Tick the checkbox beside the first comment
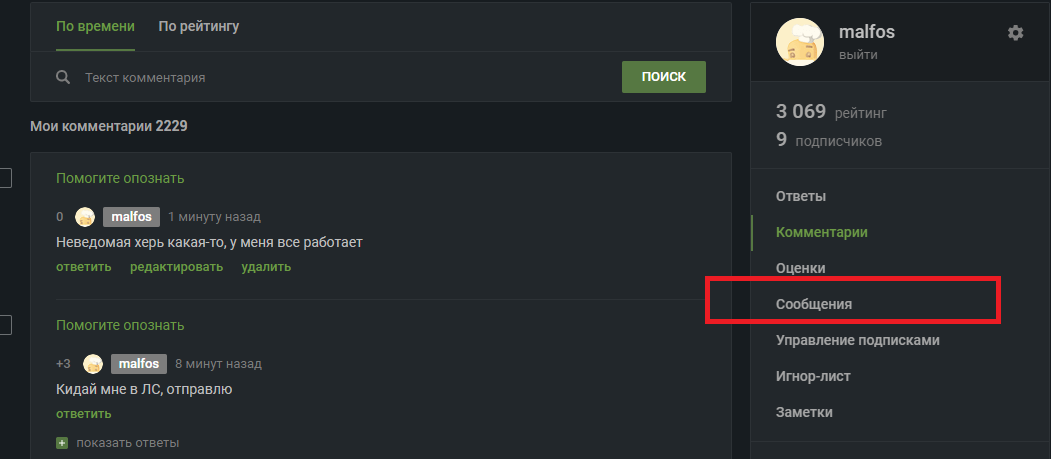 click(x=5, y=178)
